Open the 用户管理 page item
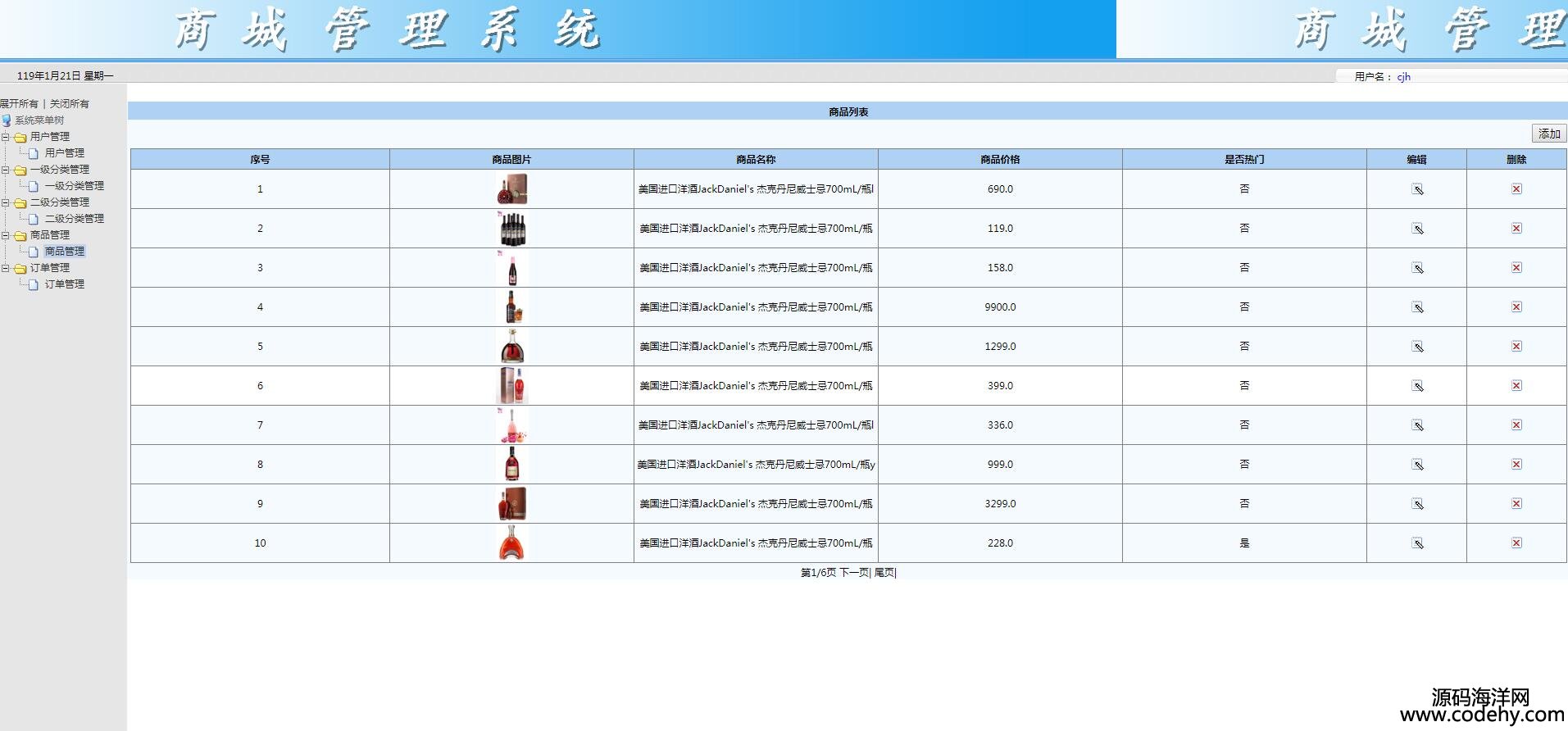 [64, 153]
